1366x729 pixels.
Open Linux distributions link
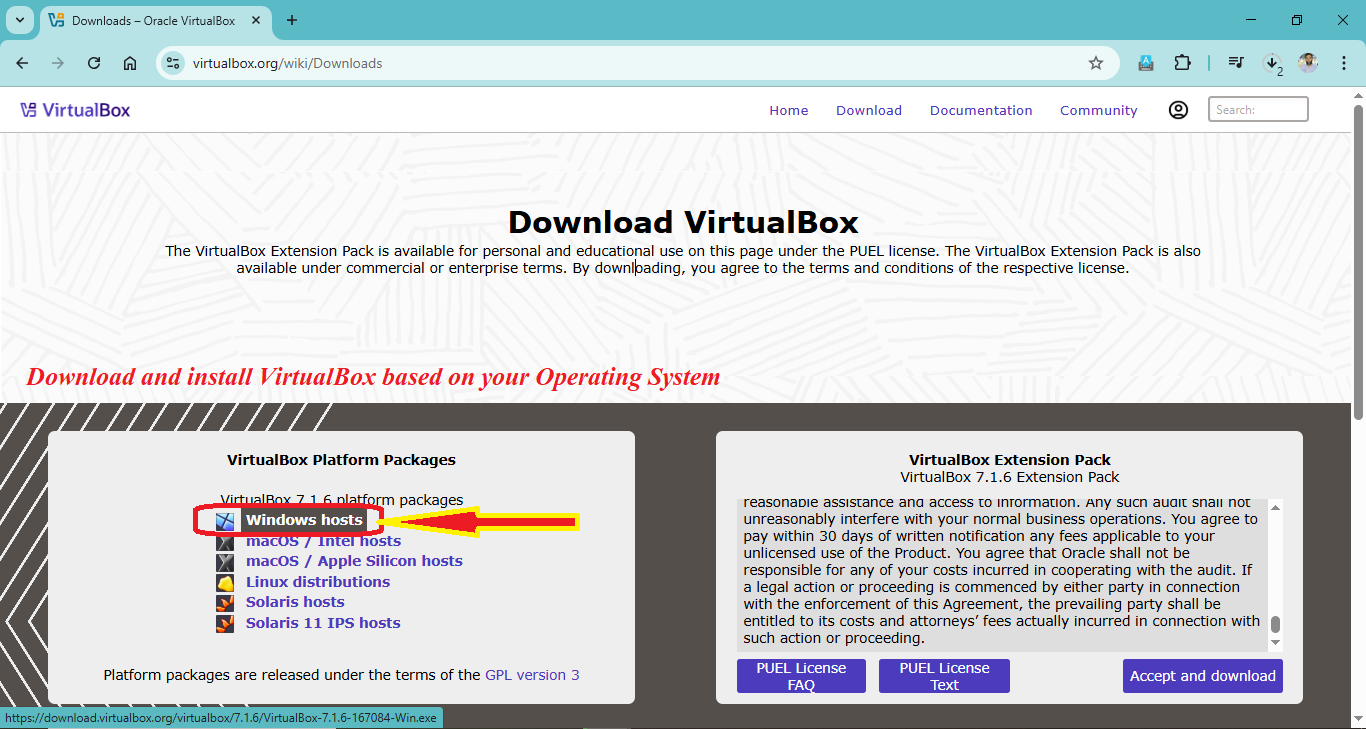coord(318,582)
